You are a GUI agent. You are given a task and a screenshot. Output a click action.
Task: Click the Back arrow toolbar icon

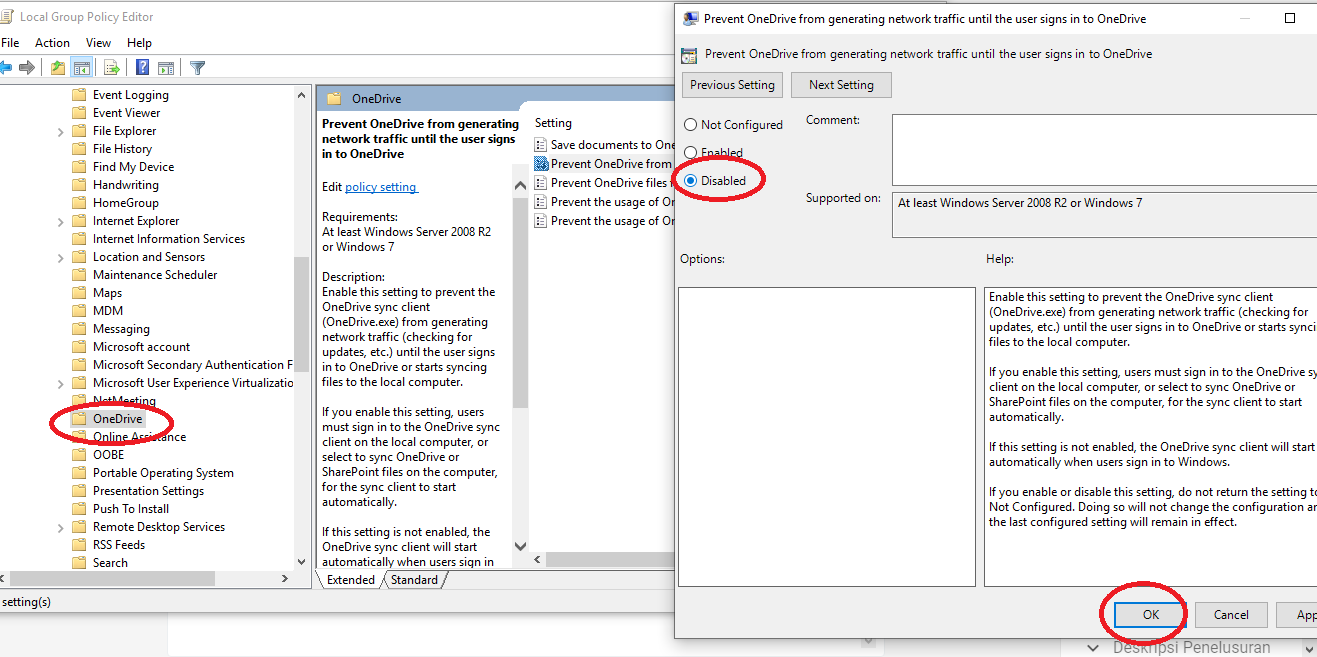click(x=6, y=68)
